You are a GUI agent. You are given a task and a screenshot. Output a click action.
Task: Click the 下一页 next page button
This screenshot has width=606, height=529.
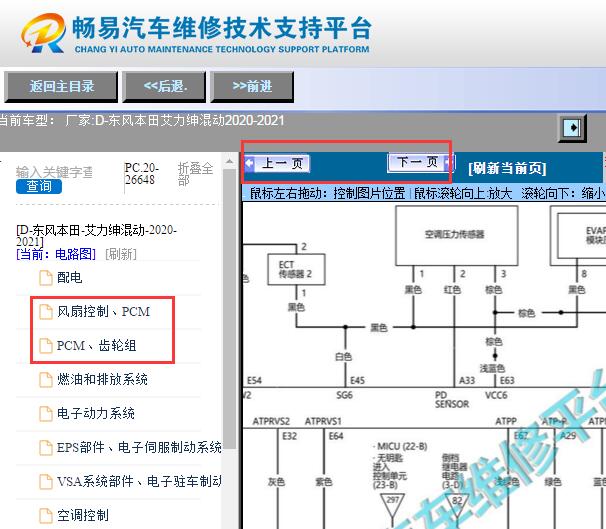tap(421, 162)
